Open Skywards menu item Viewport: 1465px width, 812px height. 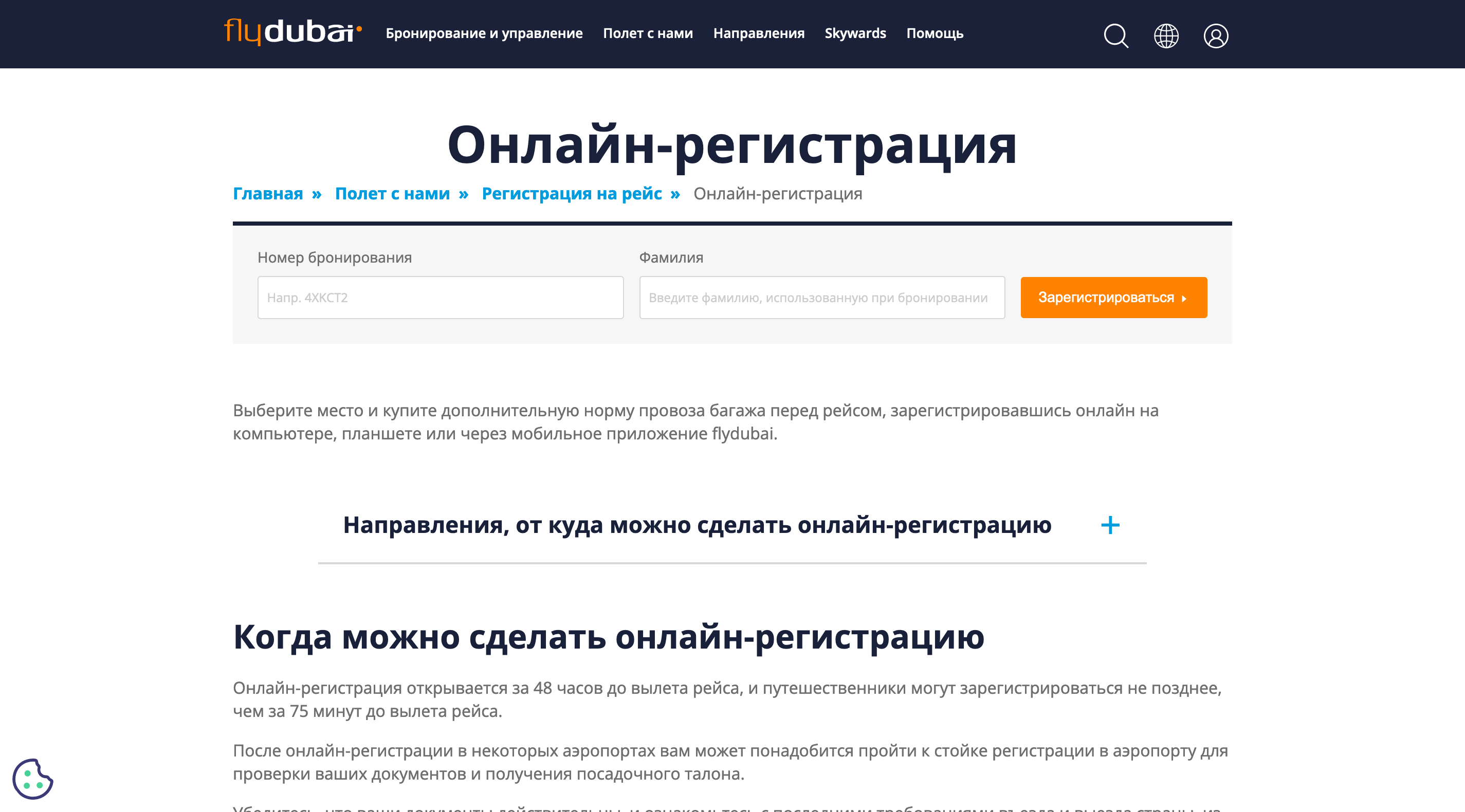855,33
